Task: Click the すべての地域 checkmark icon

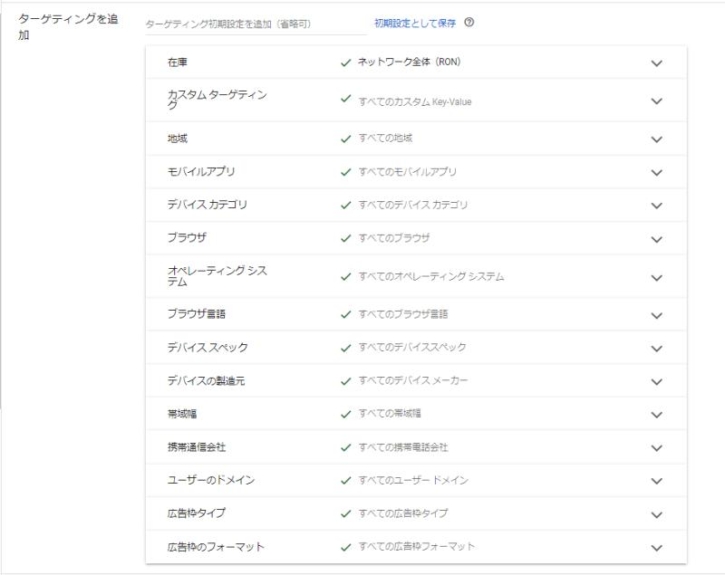Action: (345, 139)
